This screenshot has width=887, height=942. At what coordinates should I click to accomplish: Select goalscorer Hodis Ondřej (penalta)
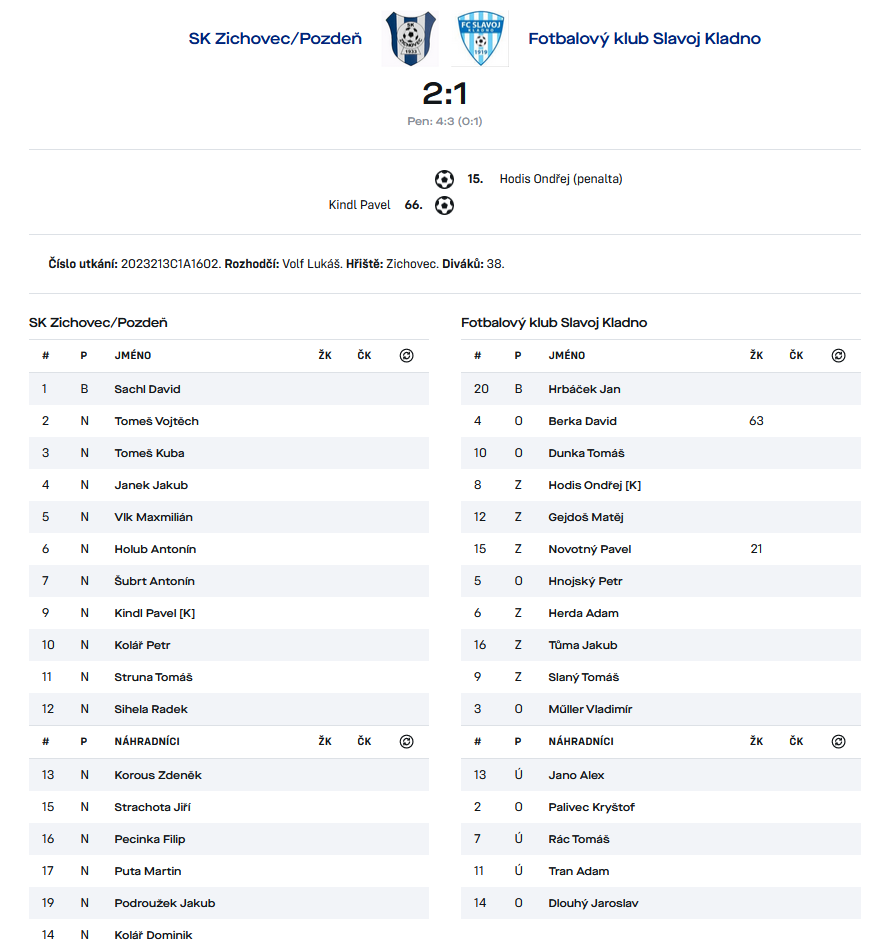click(560, 180)
